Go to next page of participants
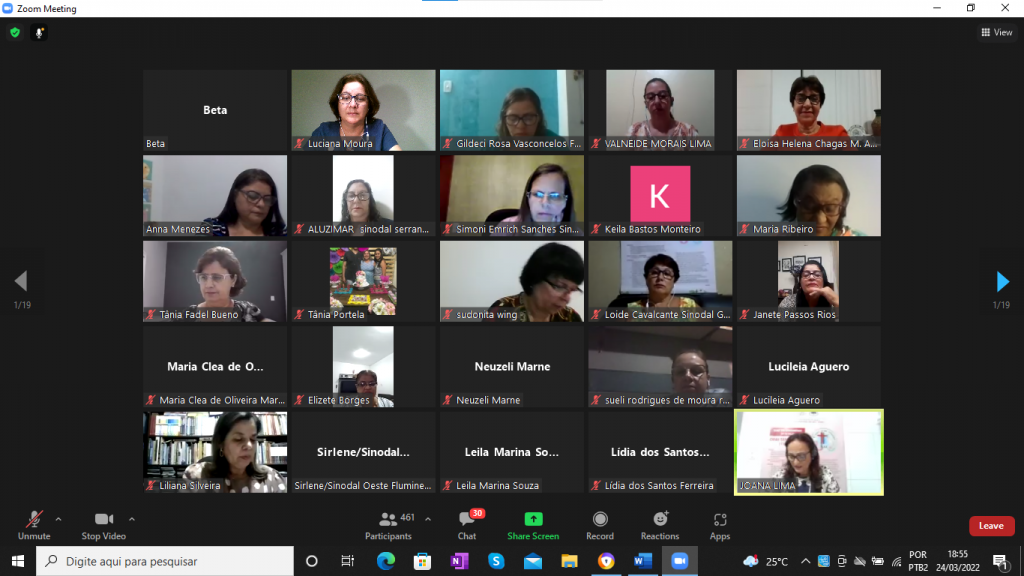 click(x=1002, y=281)
